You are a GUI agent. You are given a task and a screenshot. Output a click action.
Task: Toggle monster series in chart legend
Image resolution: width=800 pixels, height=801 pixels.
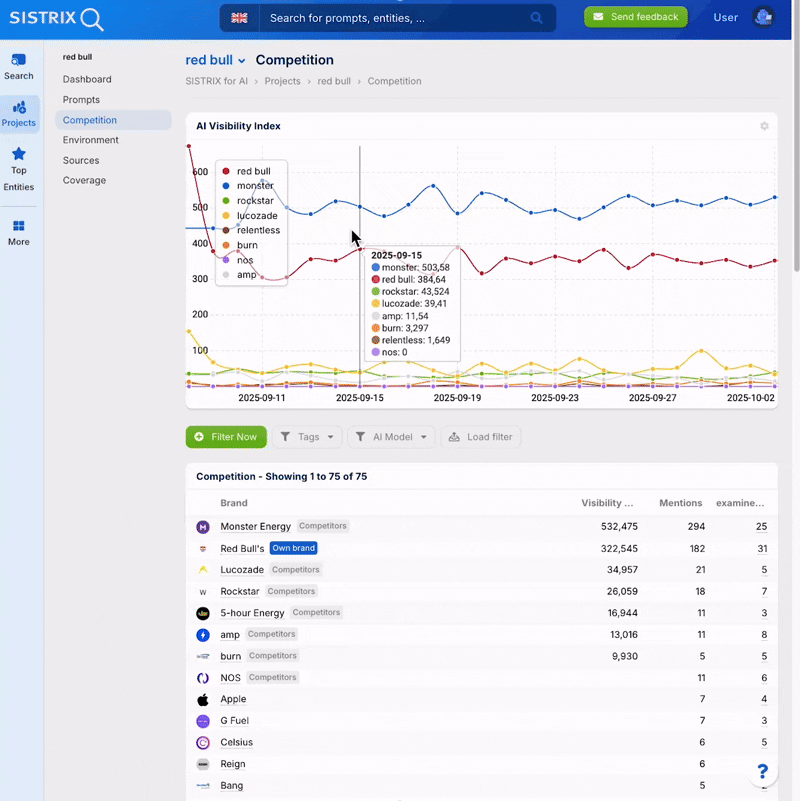(253, 186)
